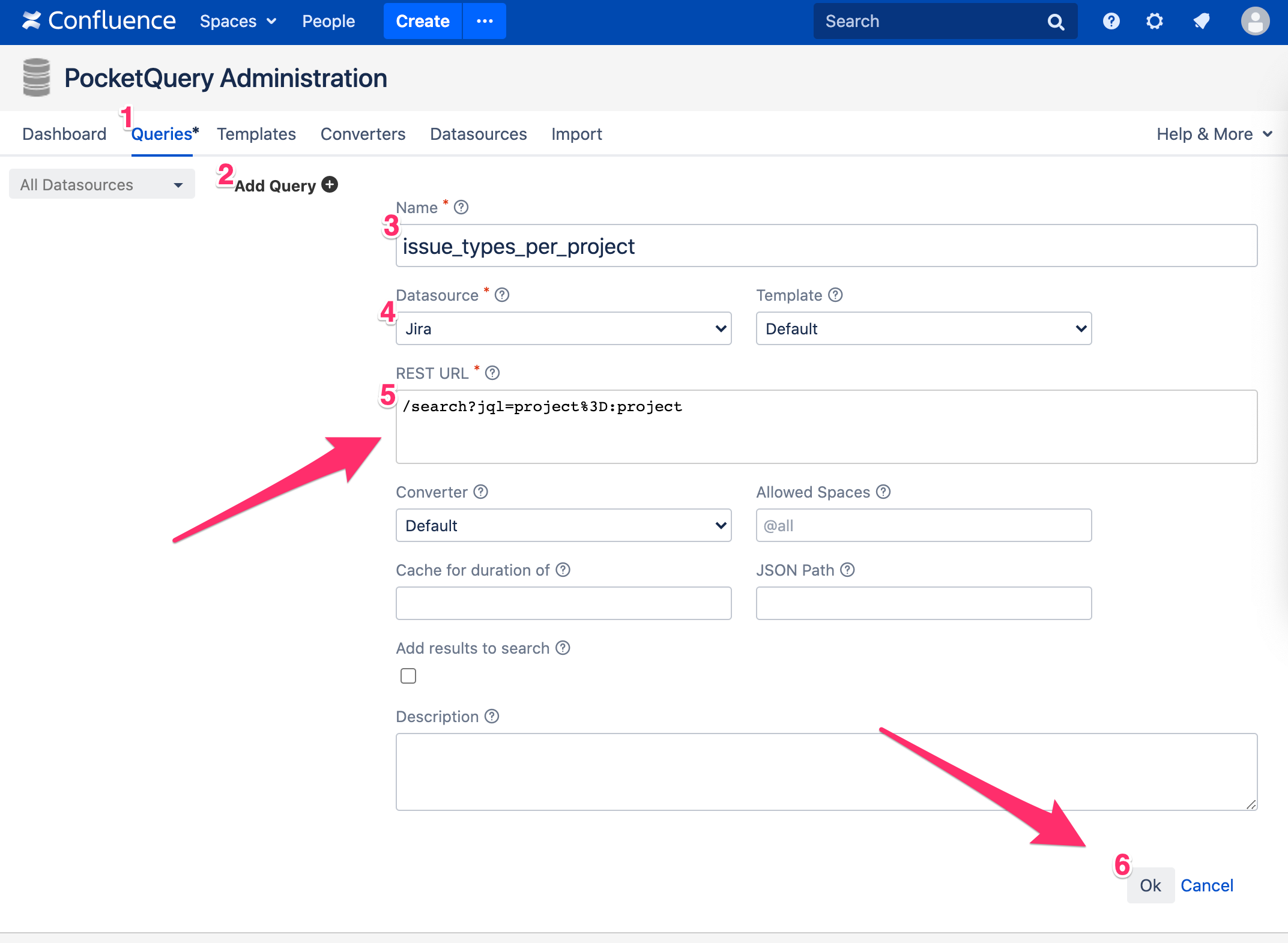This screenshot has height=943, width=1288.
Task: Open the user profile avatar menu
Action: pyautogui.click(x=1255, y=21)
